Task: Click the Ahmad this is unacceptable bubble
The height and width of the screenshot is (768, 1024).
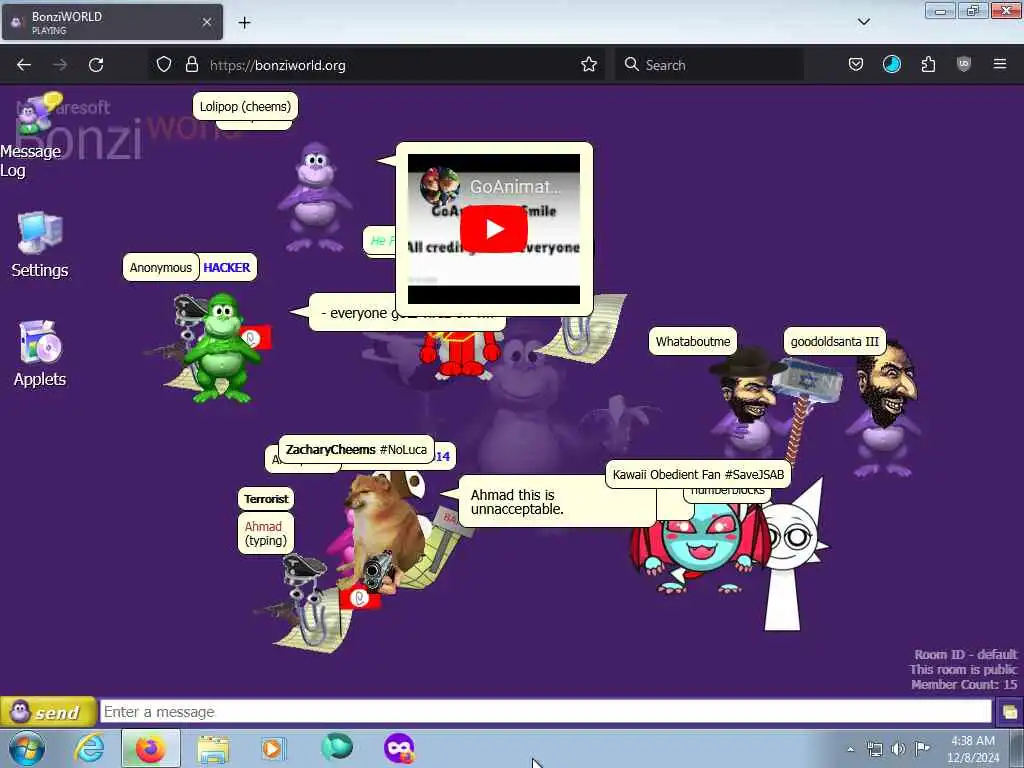Action: point(558,502)
